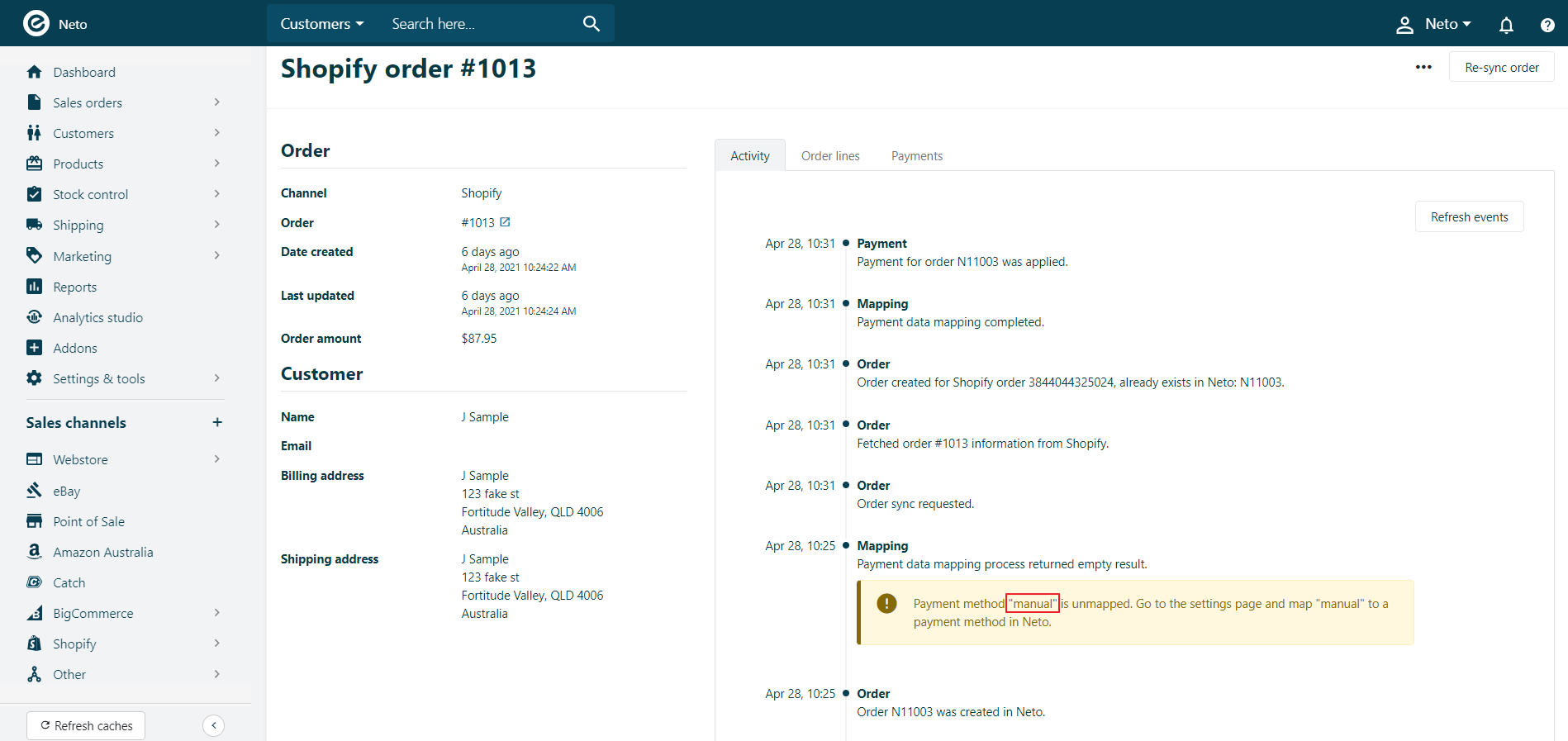Expand the Webstore submenu chevron

217,459
